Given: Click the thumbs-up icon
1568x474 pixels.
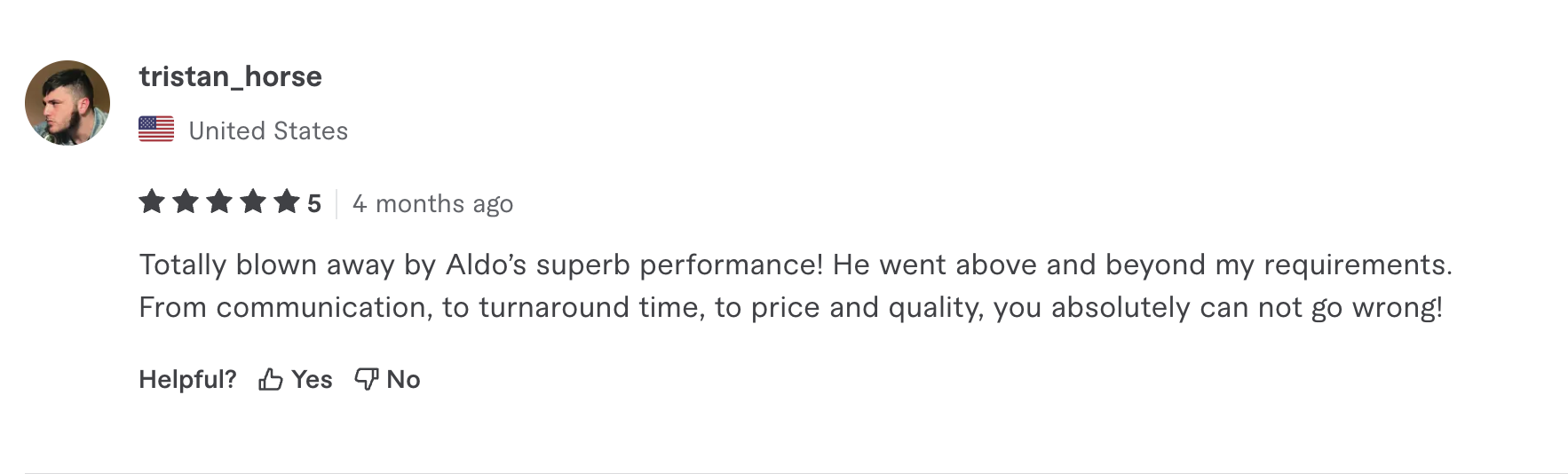Looking at the screenshot, I should (x=271, y=380).
